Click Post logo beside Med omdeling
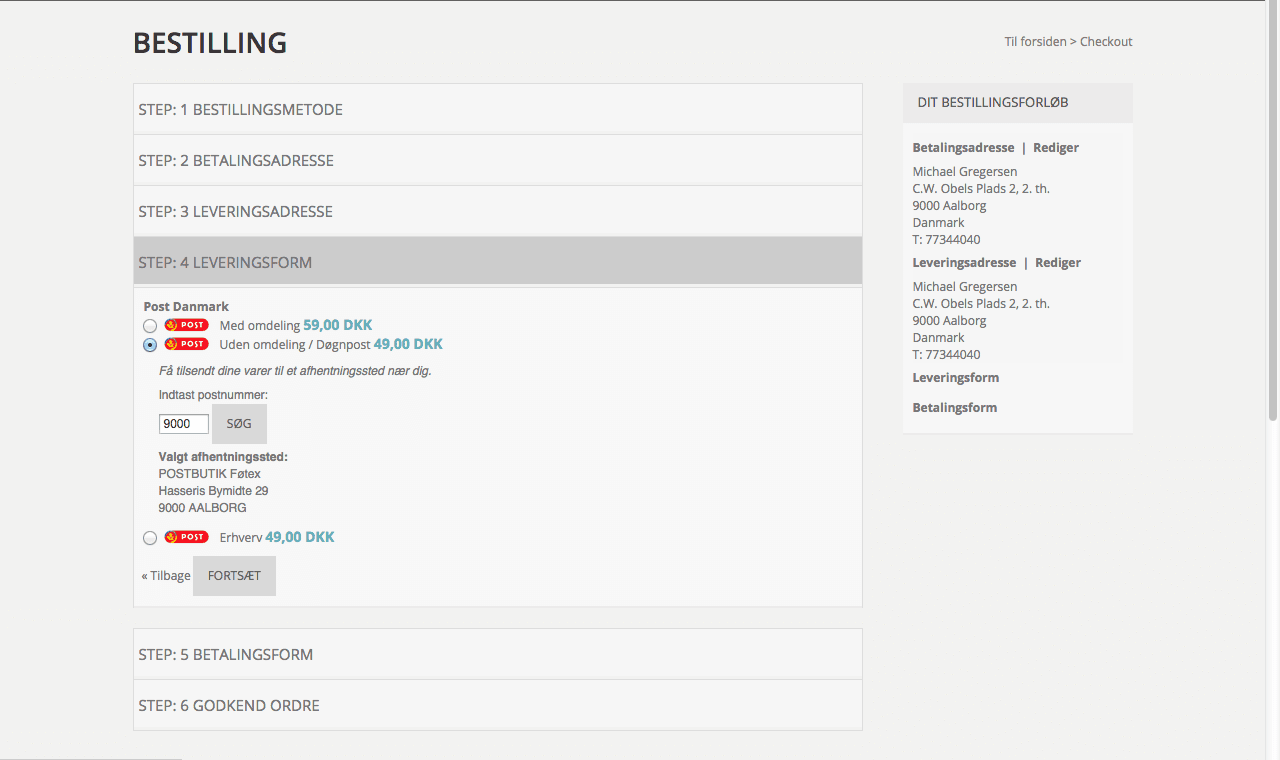This screenshot has height=760, width=1280. [x=186, y=325]
